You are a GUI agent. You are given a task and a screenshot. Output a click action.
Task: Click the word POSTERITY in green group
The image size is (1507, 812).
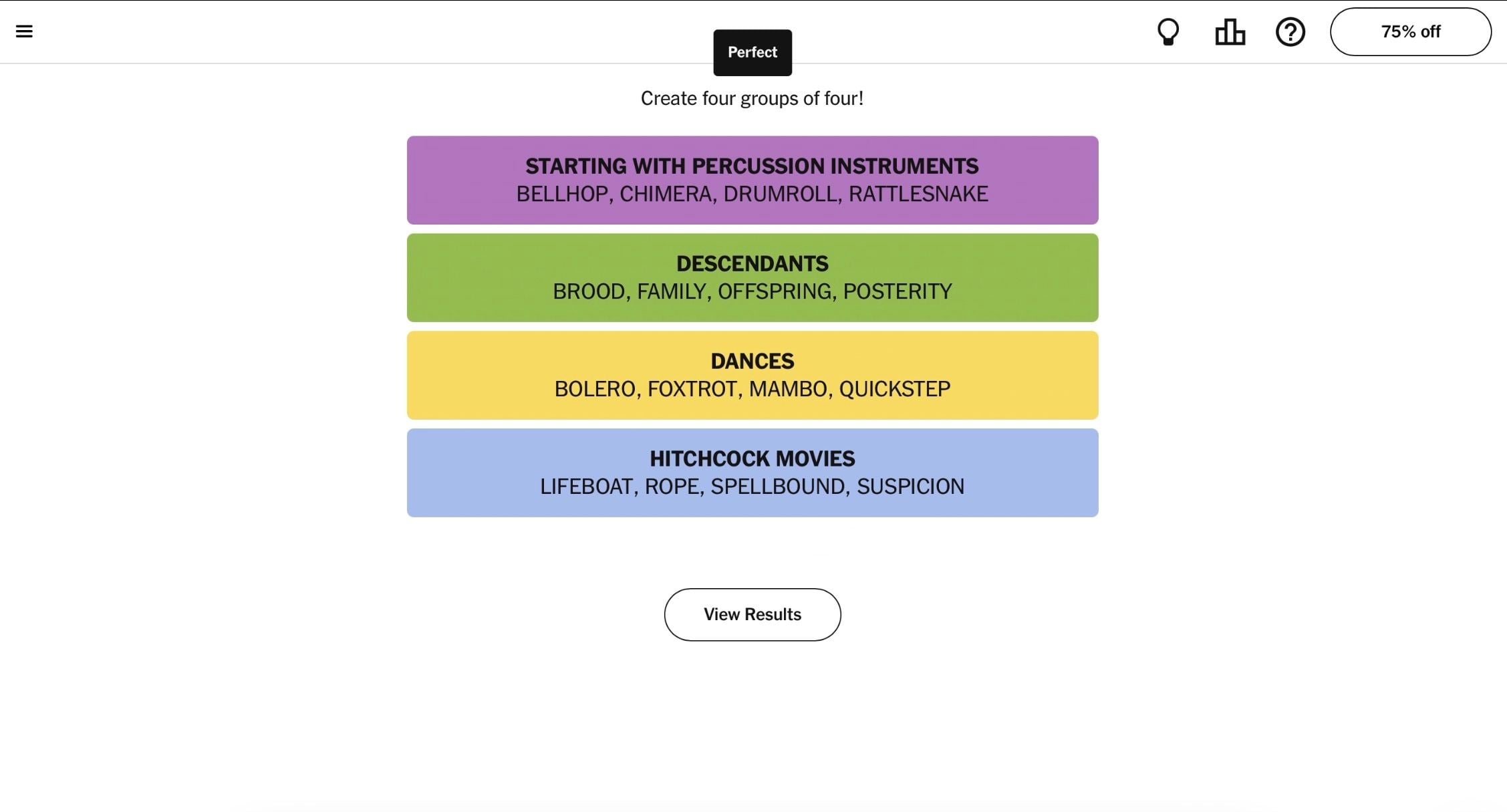tap(897, 291)
